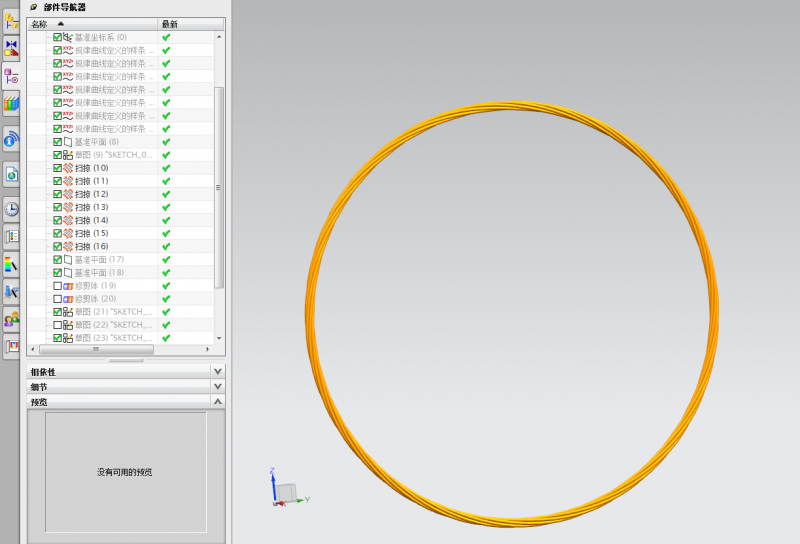
Task: Select the orange ring model in the viewport
Action: click(510, 105)
